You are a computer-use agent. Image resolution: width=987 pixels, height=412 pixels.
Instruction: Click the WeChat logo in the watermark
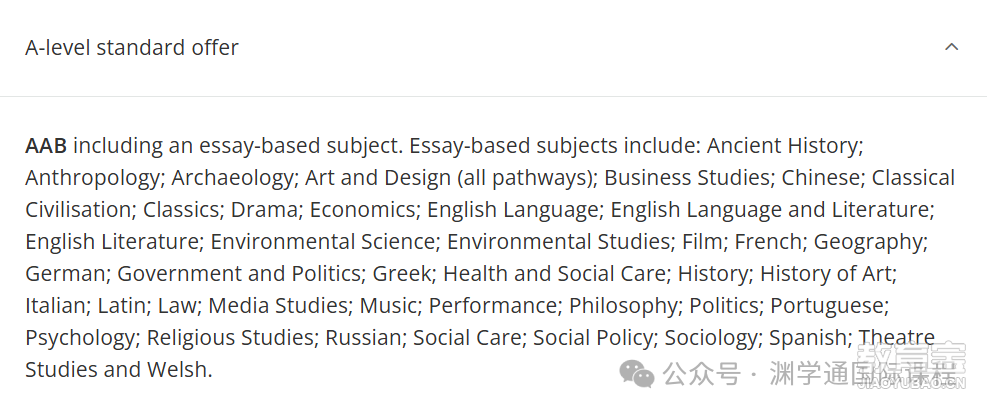tap(637, 374)
